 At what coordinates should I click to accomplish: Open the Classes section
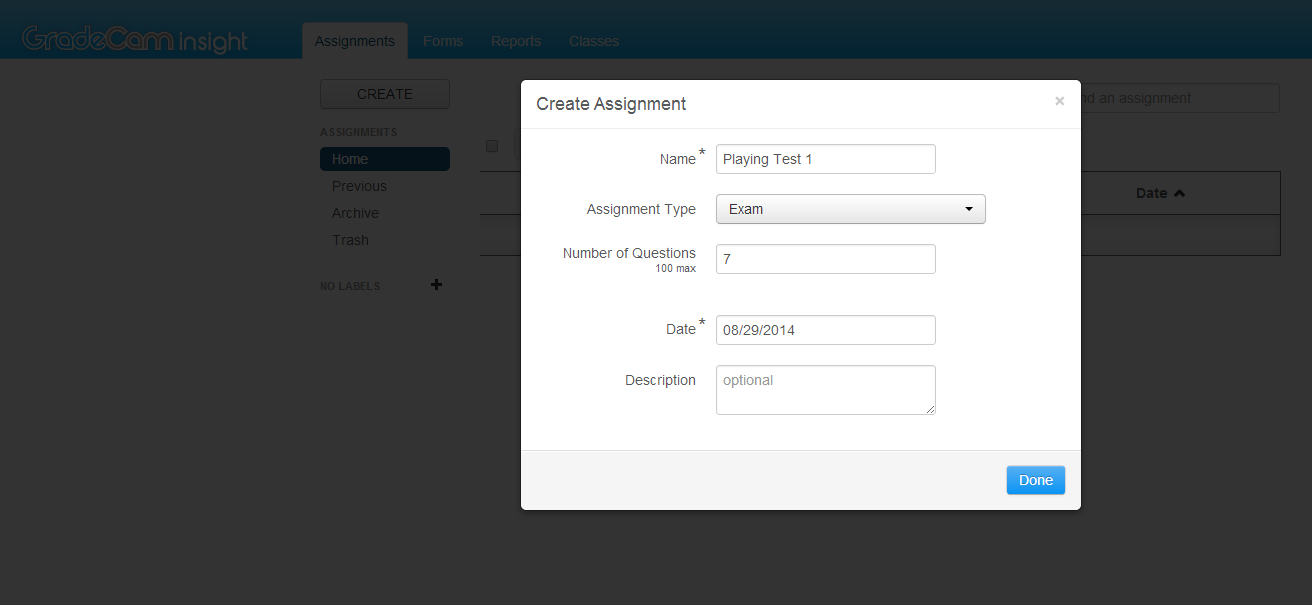click(x=593, y=41)
